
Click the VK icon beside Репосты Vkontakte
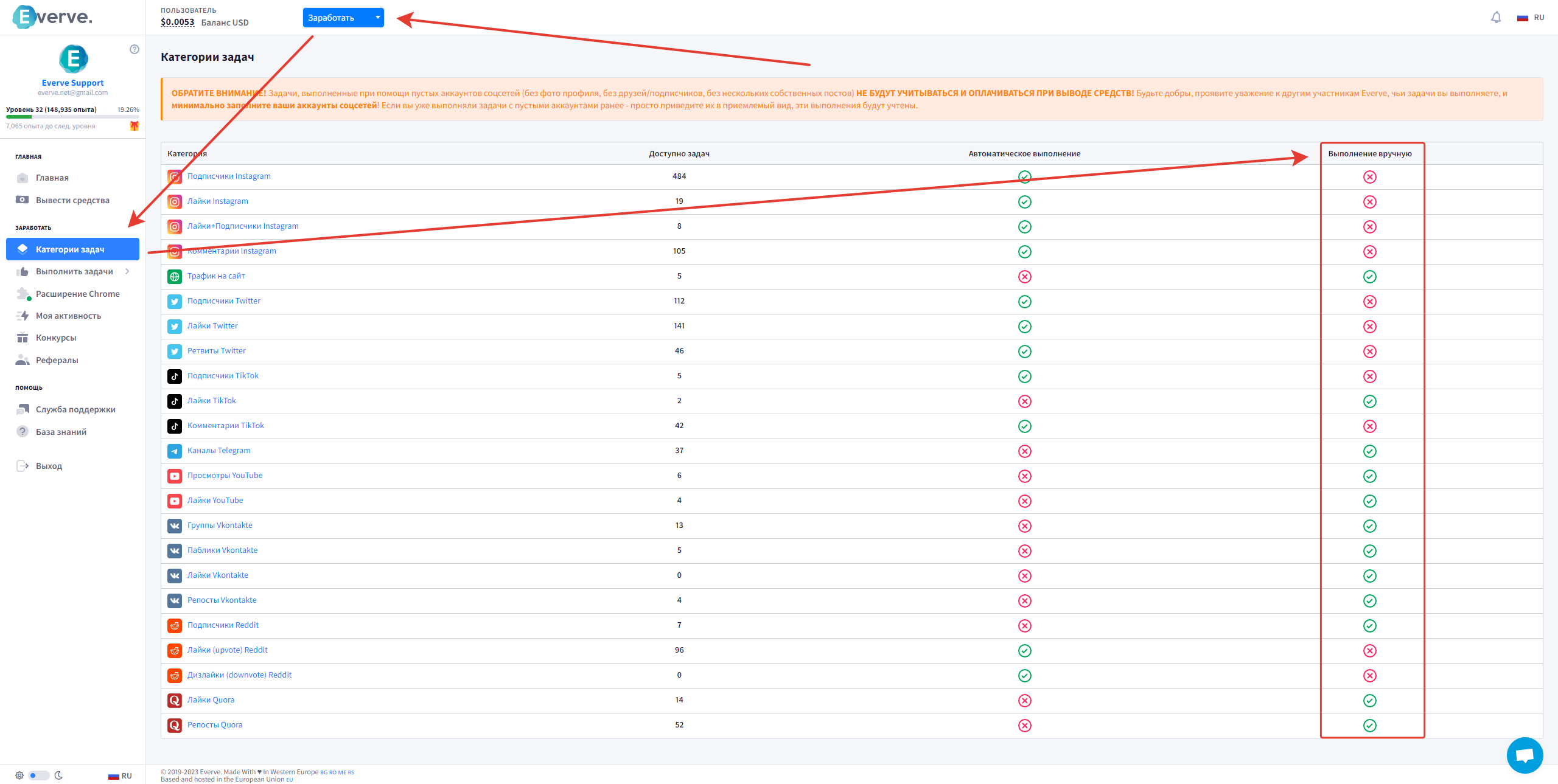click(175, 601)
